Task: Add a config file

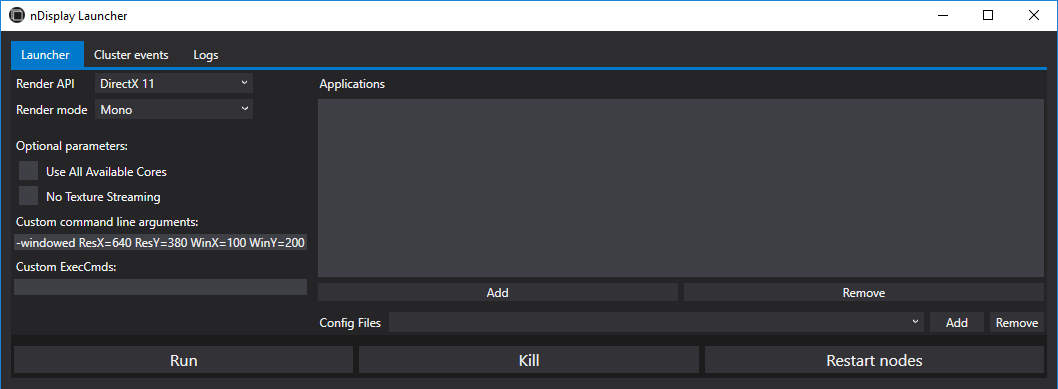Action: tap(957, 322)
